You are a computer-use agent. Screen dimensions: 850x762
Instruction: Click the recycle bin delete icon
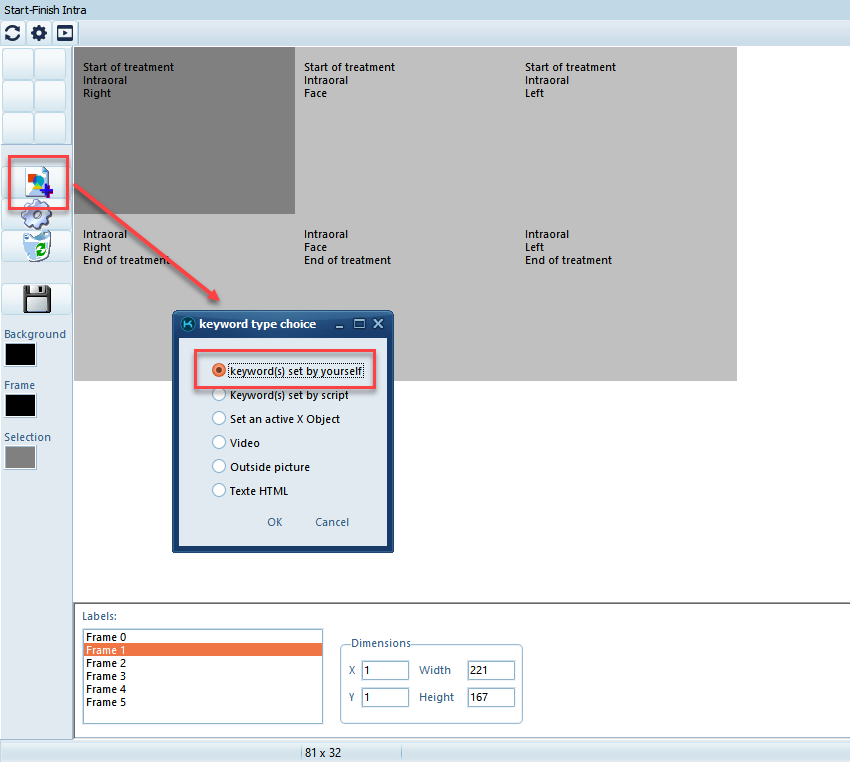(37, 246)
